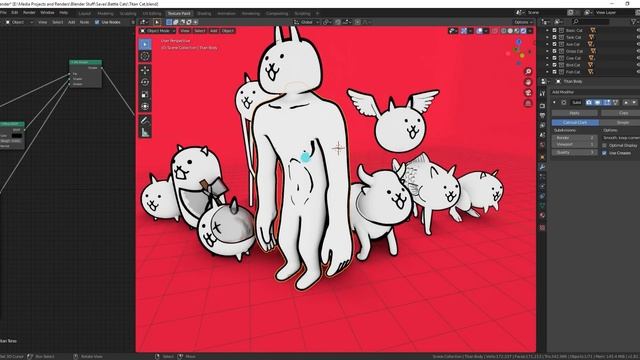Click the outliner search field
Image resolution: width=640 pixels, height=360 pixels.
(x=590, y=22)
